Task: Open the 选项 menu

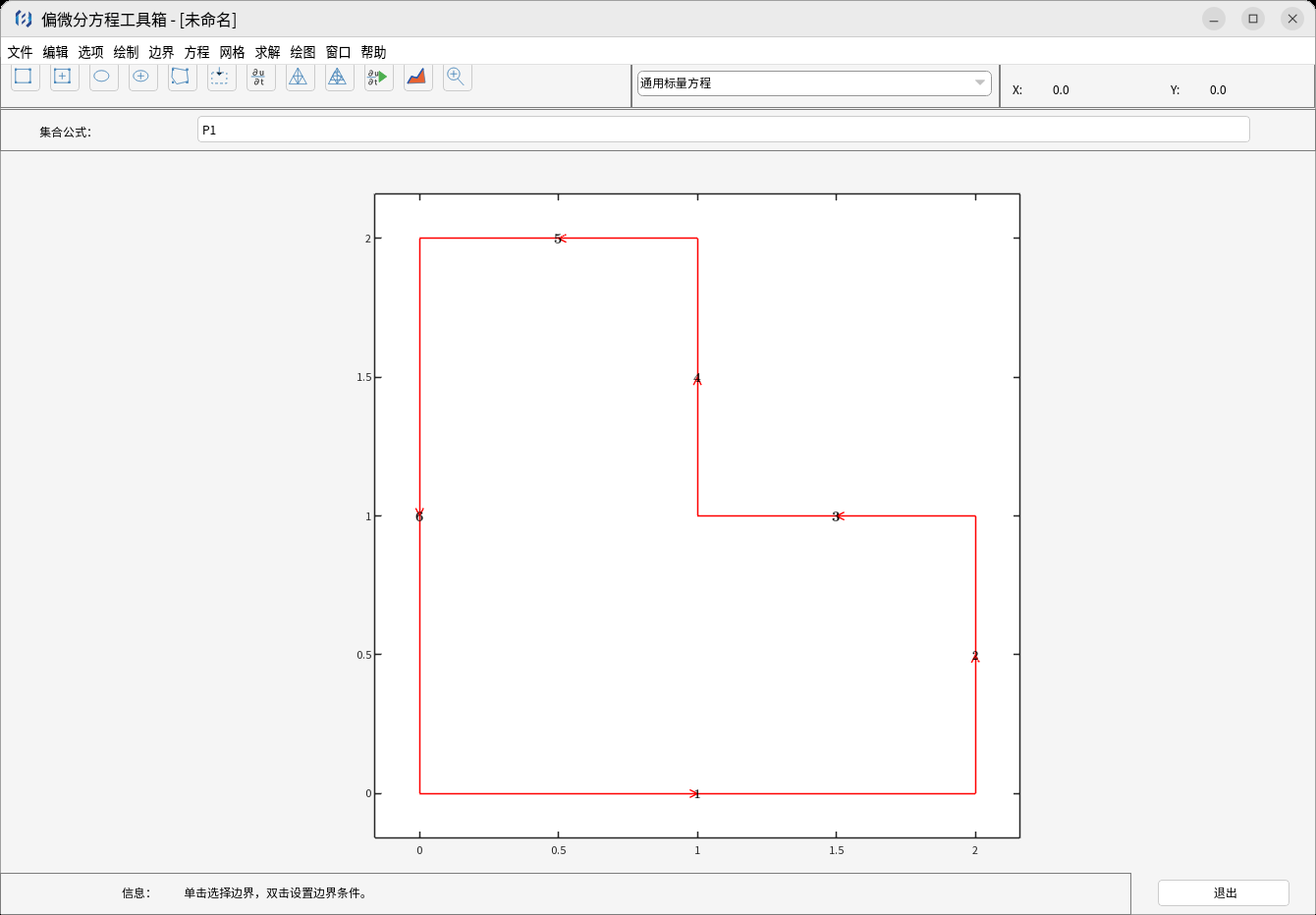Action: pyautogui.click(x=90, y=52)
